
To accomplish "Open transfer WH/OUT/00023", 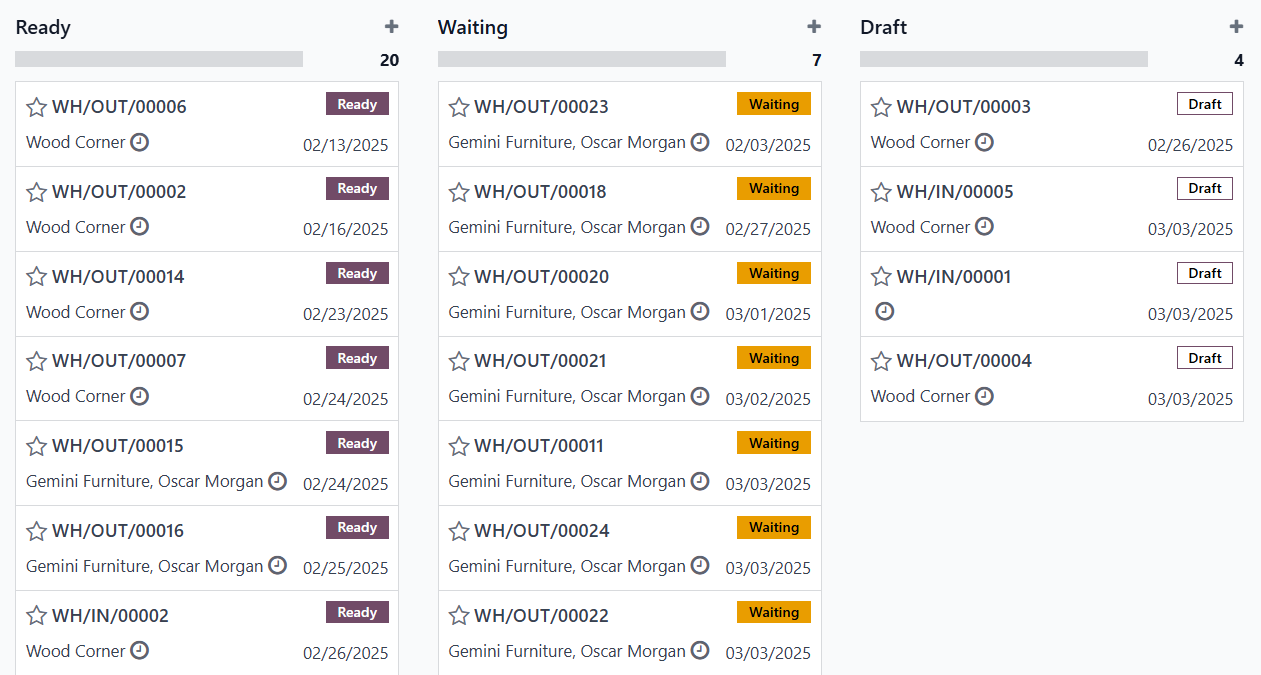I will (x=630, y=124).
